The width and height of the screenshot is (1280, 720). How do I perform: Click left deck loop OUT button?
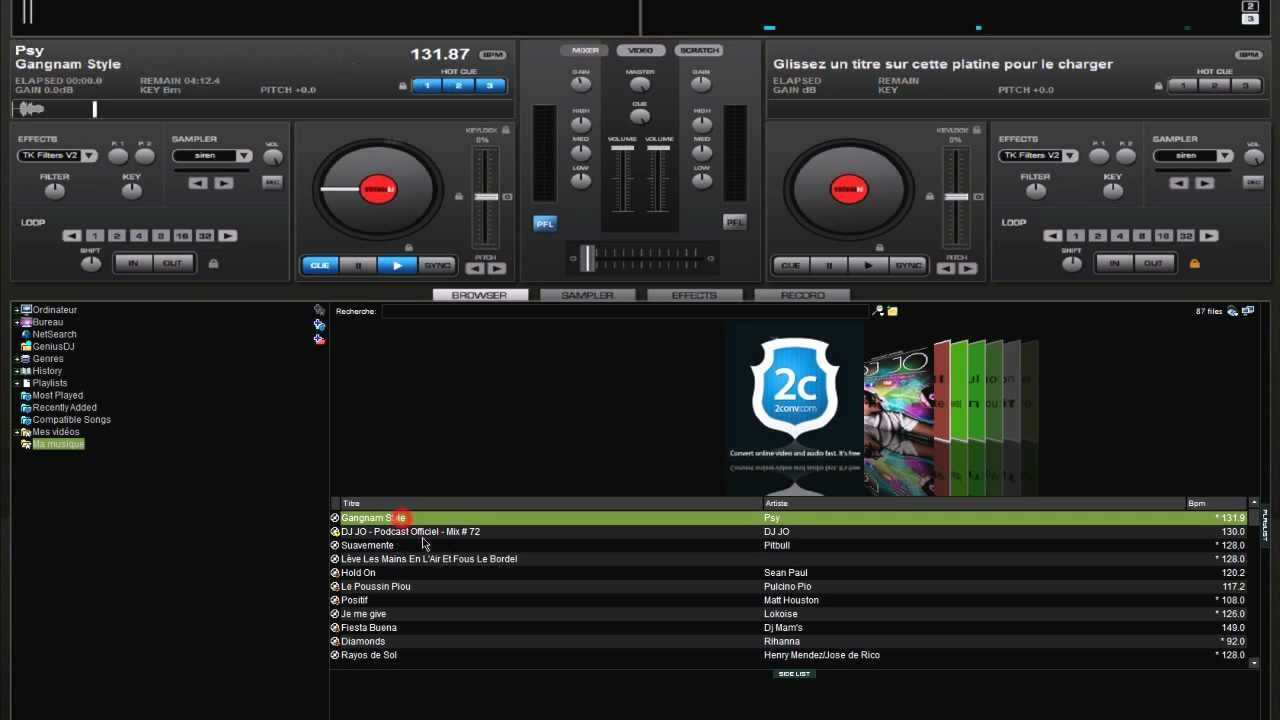click(x=173, y=263)
